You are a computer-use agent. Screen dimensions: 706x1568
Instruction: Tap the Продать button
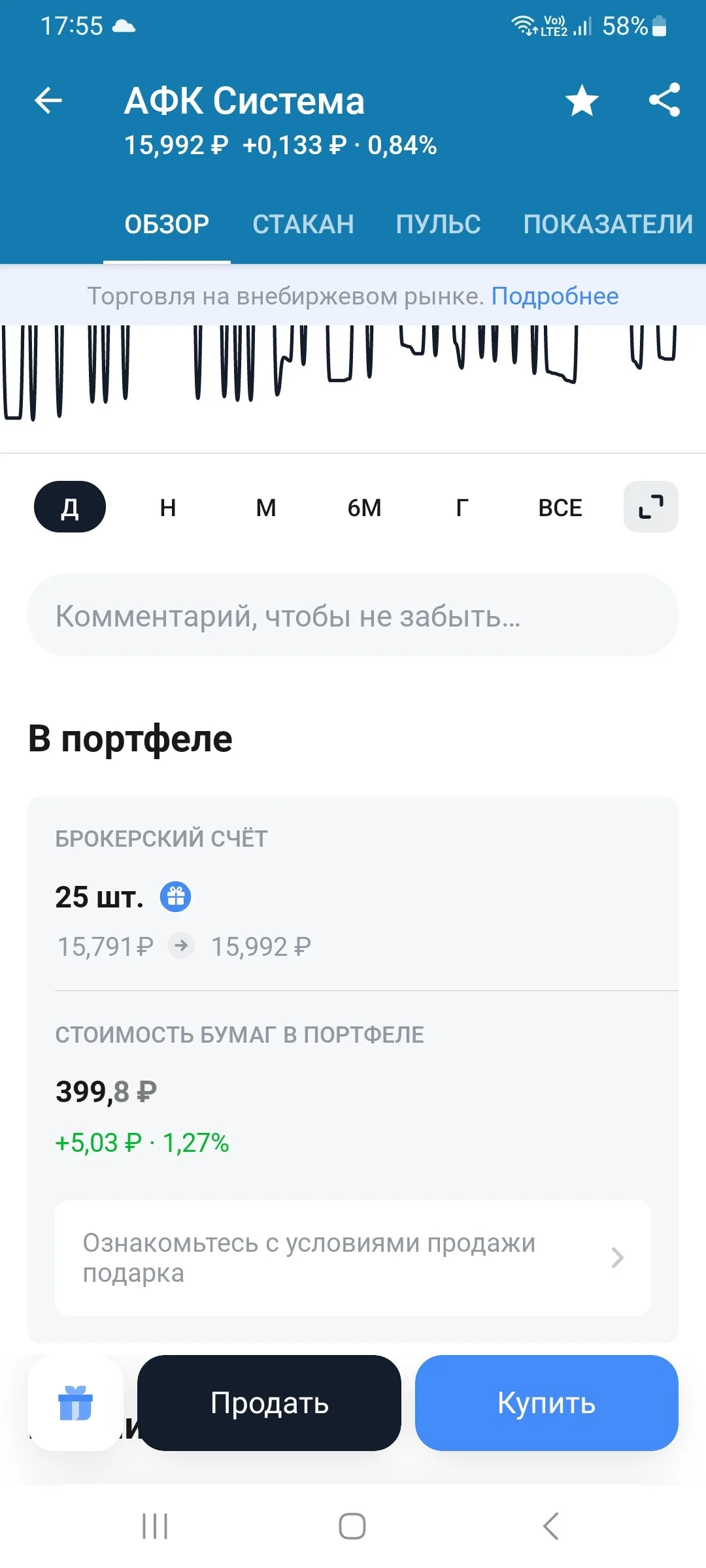pos(269,1403)
